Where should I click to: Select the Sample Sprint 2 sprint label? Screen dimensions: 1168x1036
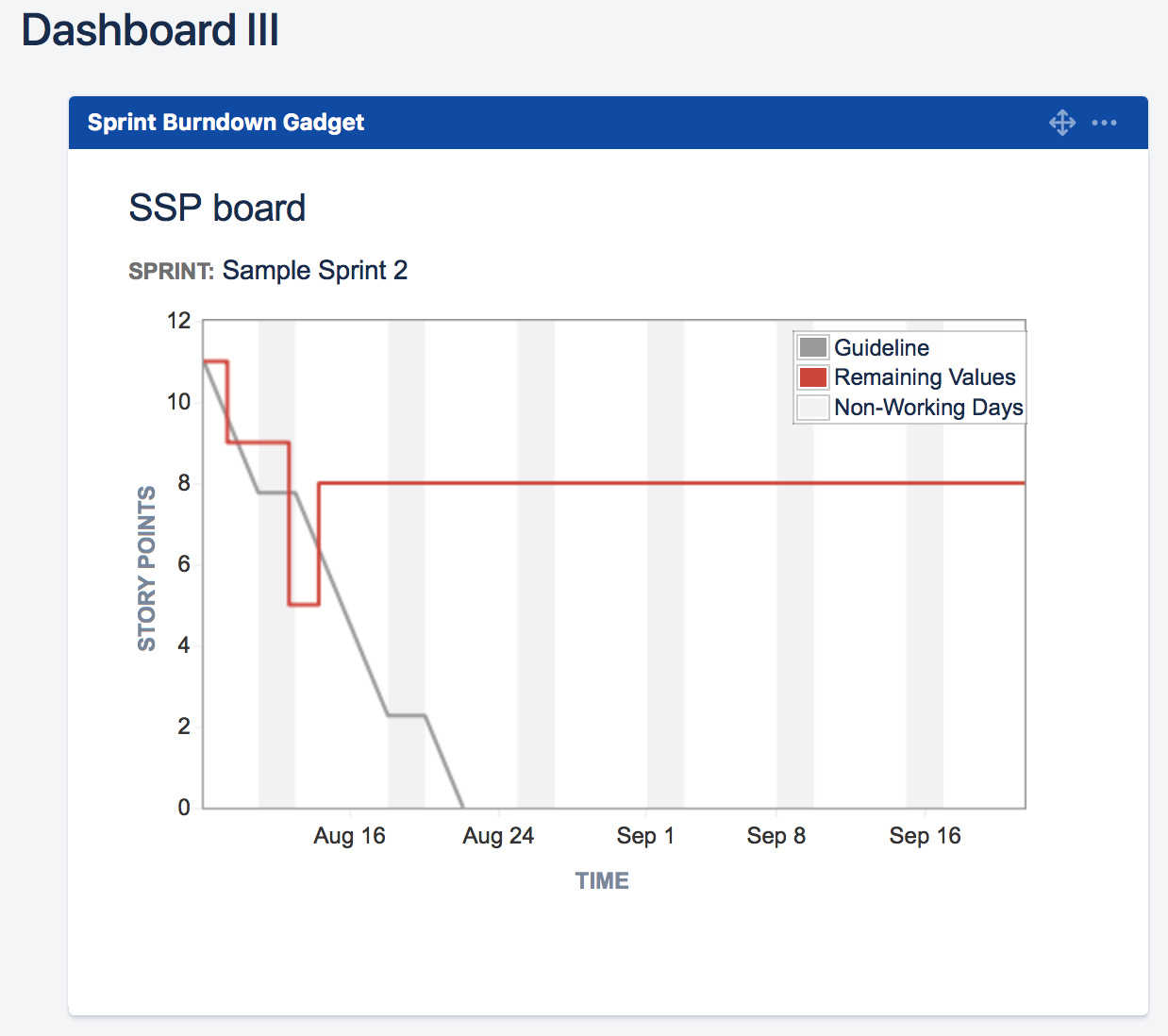(314, 271)
